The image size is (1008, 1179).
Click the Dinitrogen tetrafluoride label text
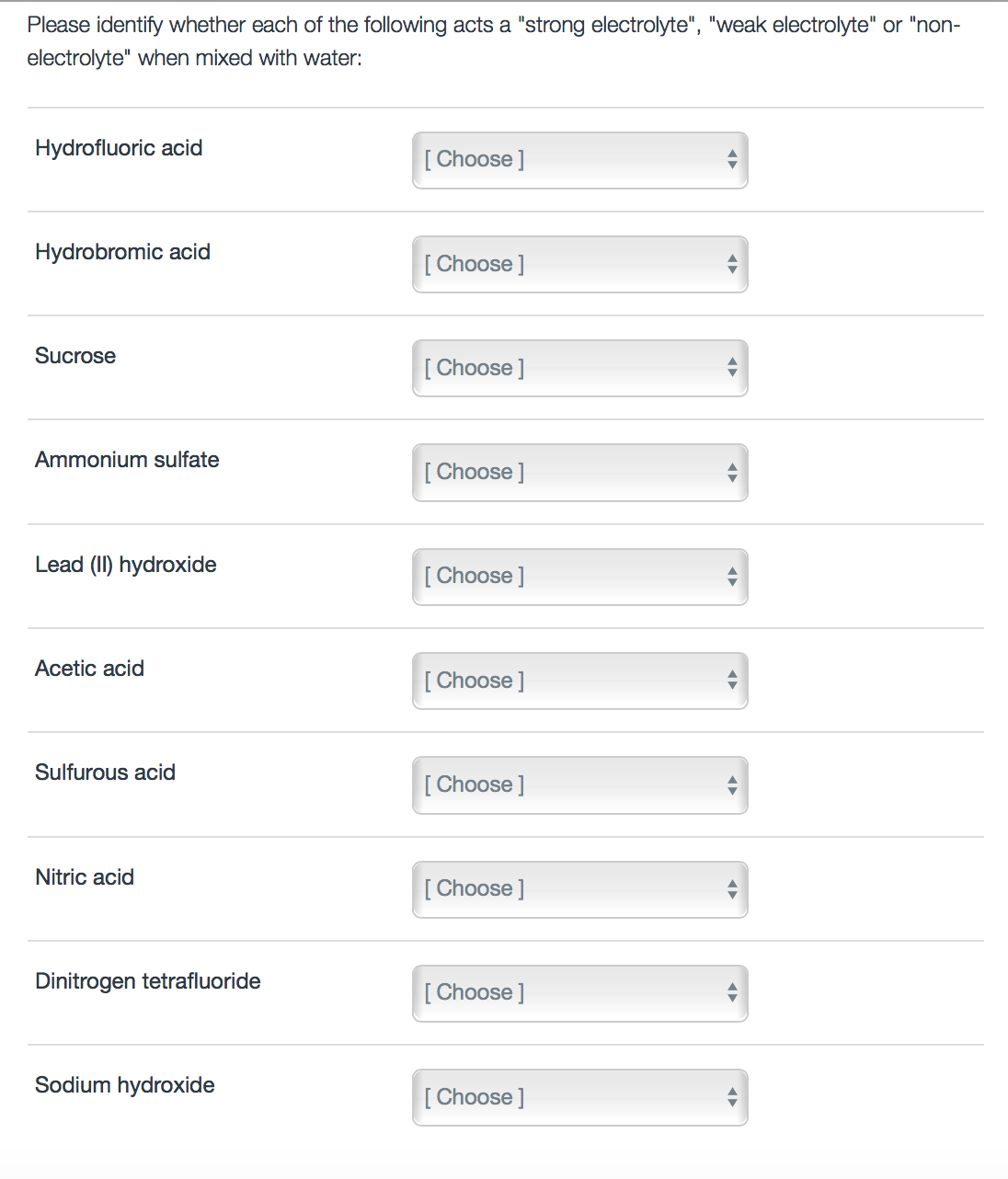148,981
